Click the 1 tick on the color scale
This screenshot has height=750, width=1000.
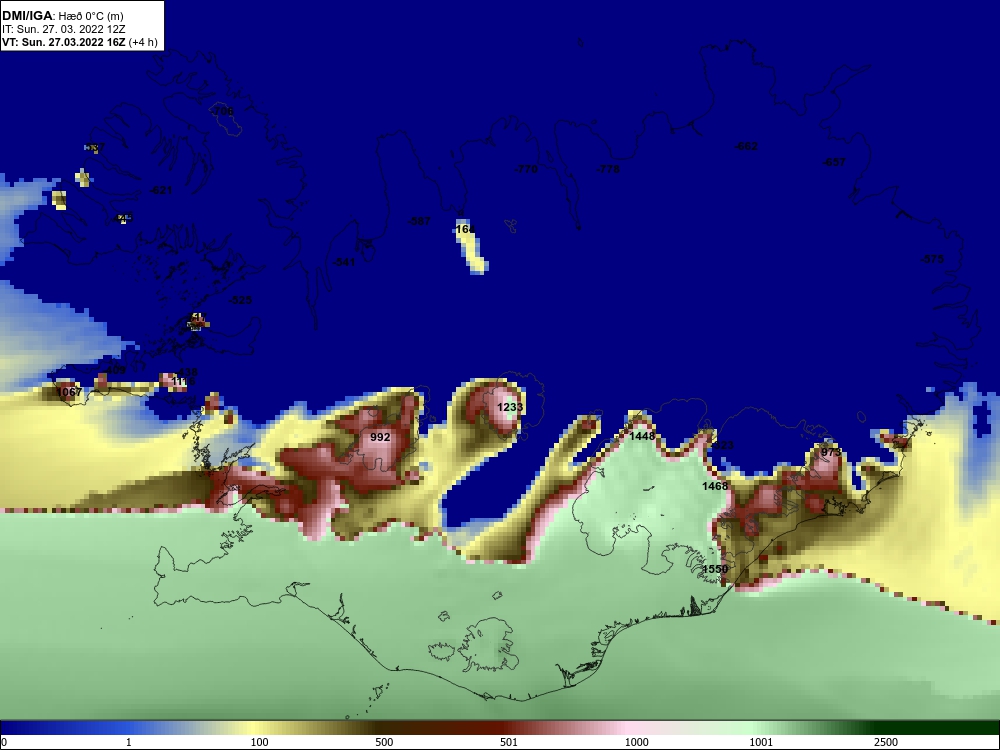(x=129, y=742)
